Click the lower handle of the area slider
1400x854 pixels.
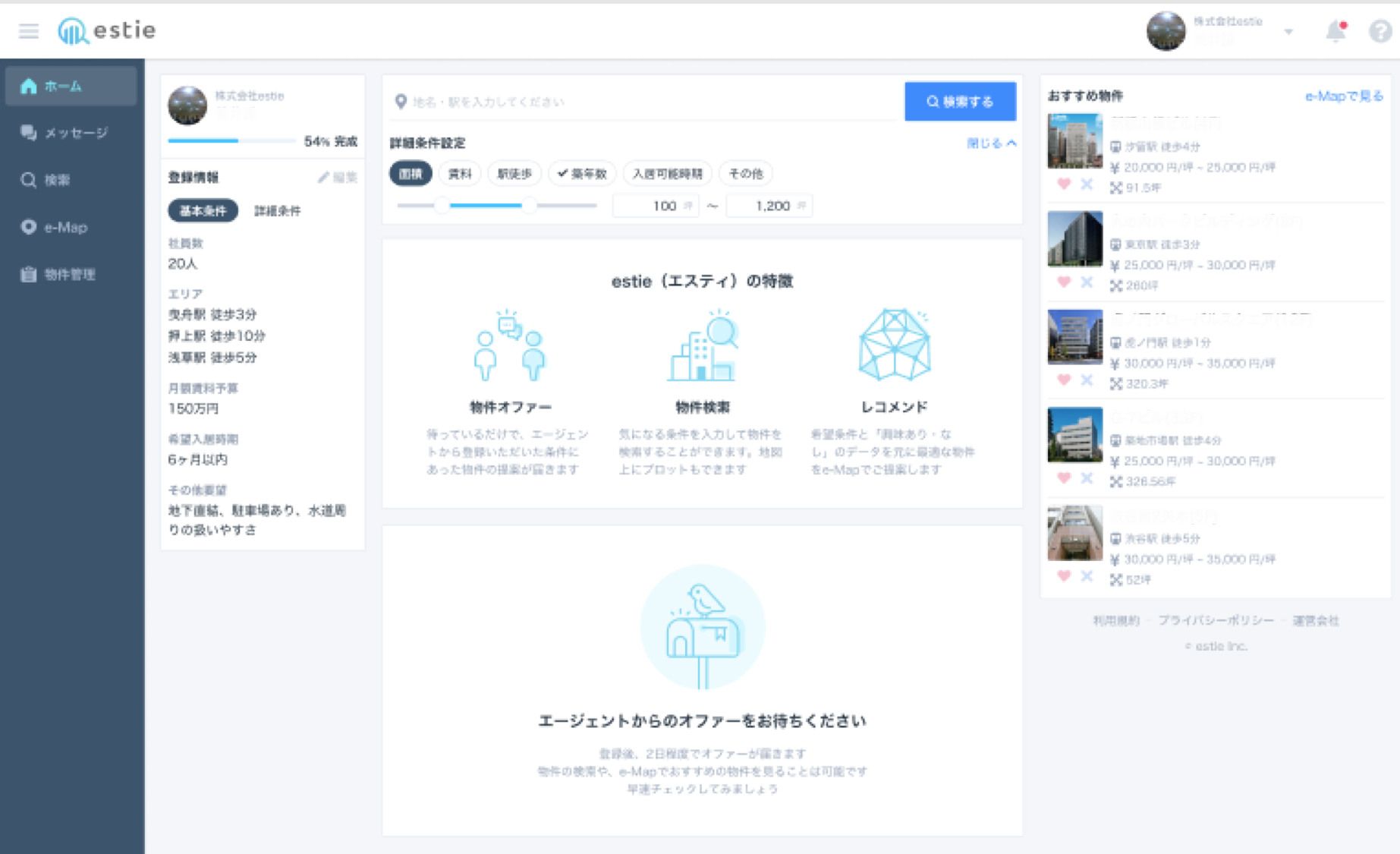click(x=441, y=205)
